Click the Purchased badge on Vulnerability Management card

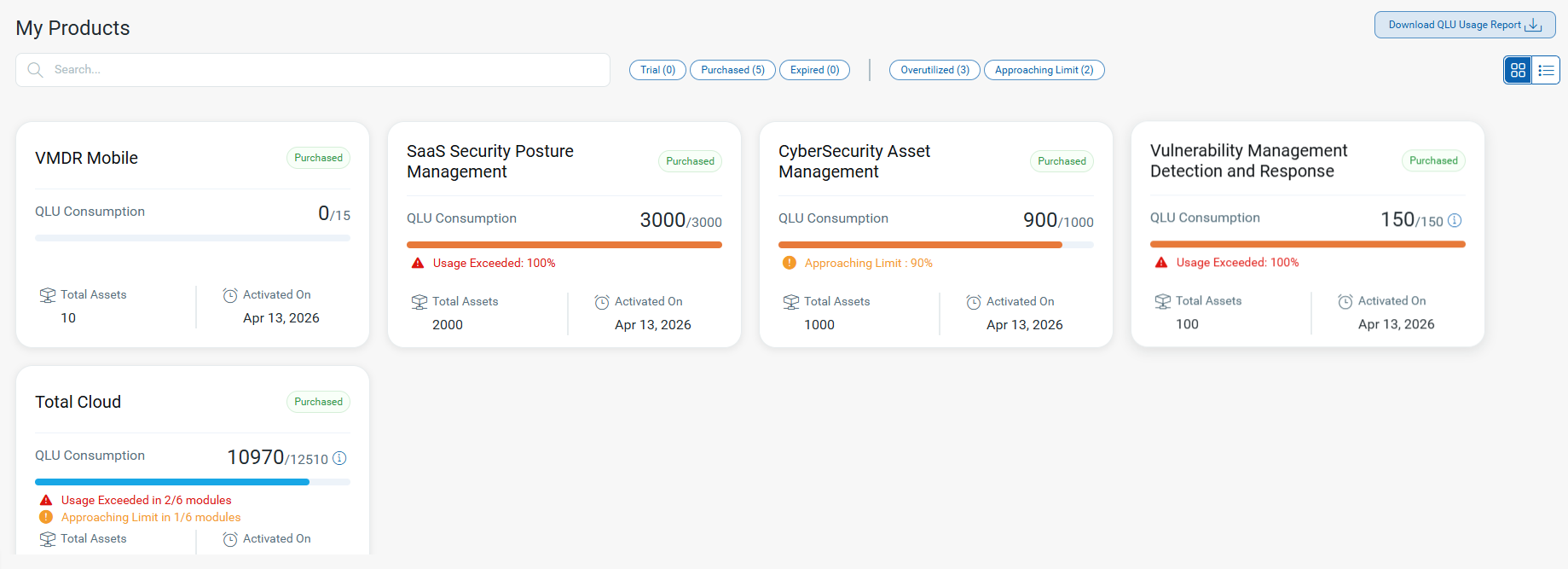pos(1433,160)
